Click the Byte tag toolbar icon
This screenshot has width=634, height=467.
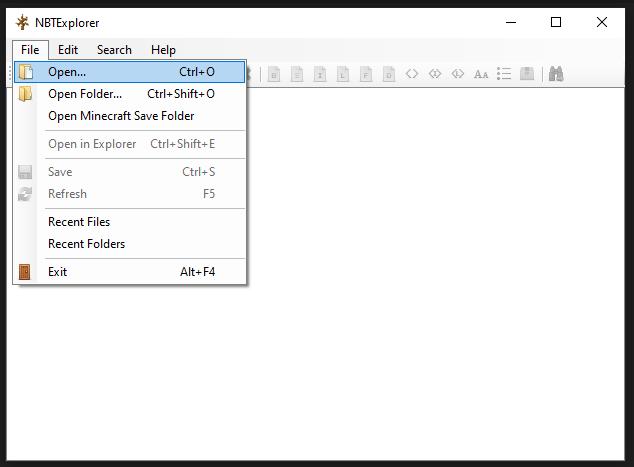[x=273, y=73]
